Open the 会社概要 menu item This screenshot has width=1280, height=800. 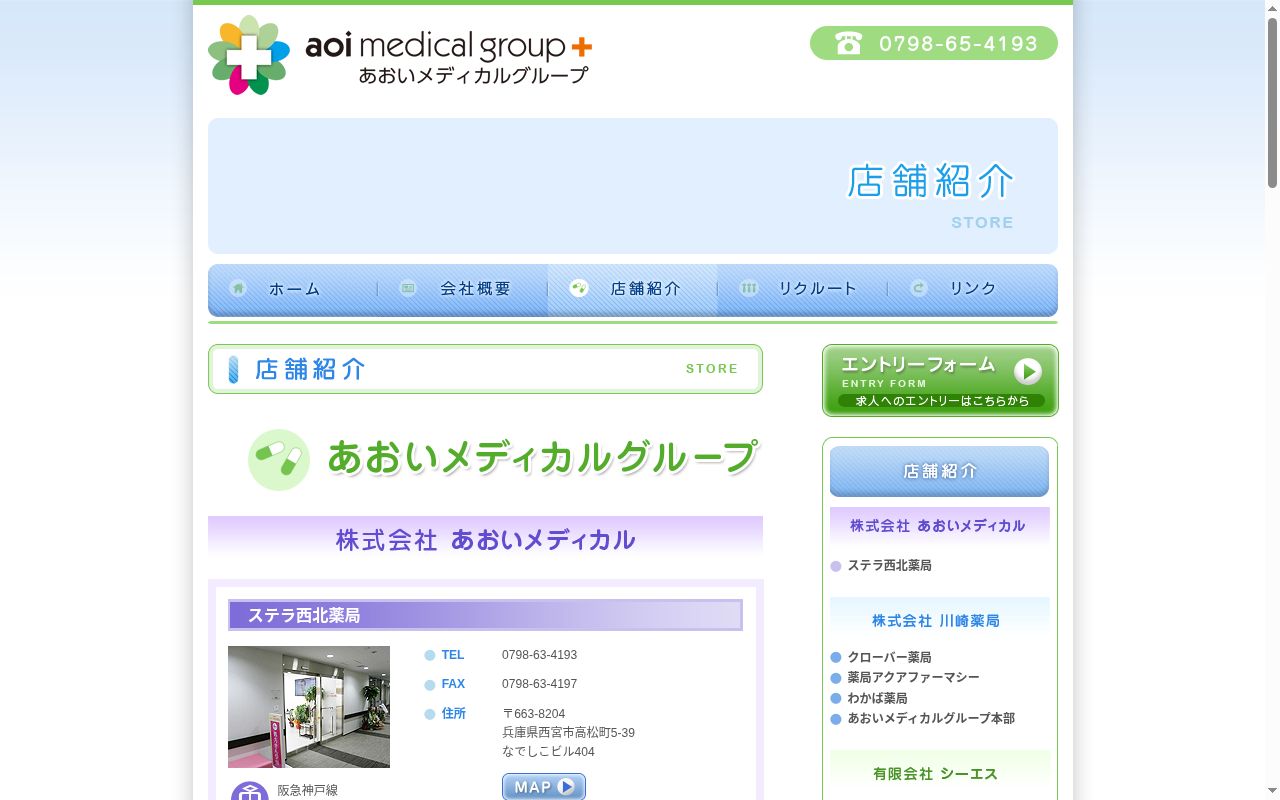[463, 290]
